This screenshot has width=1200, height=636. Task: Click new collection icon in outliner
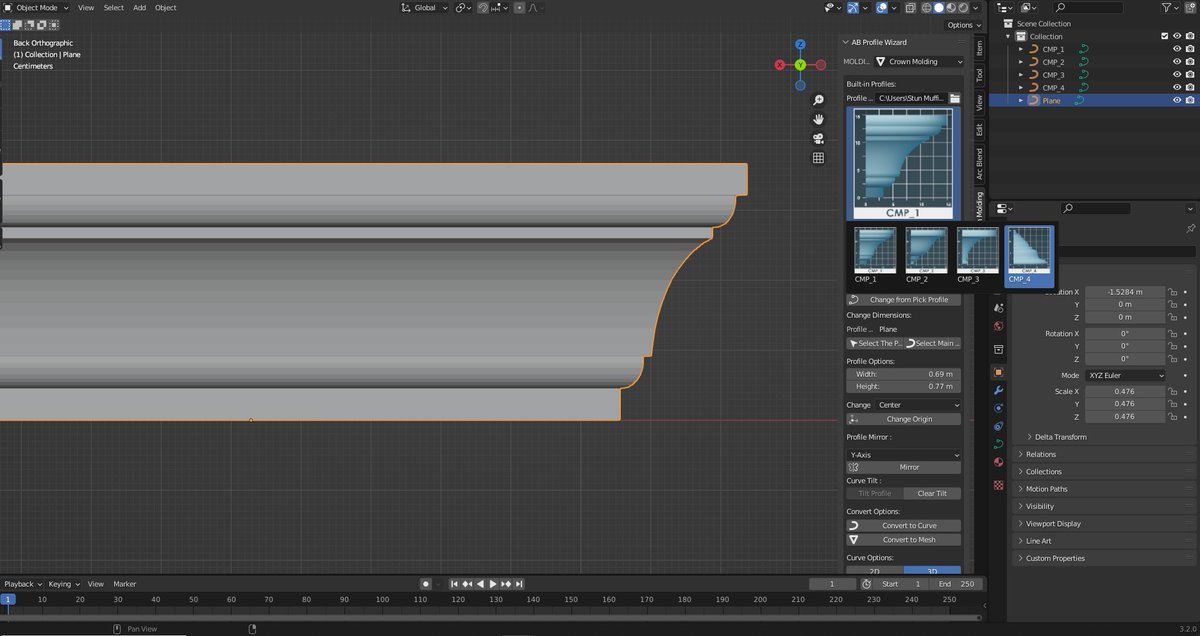pos(1191,7)
